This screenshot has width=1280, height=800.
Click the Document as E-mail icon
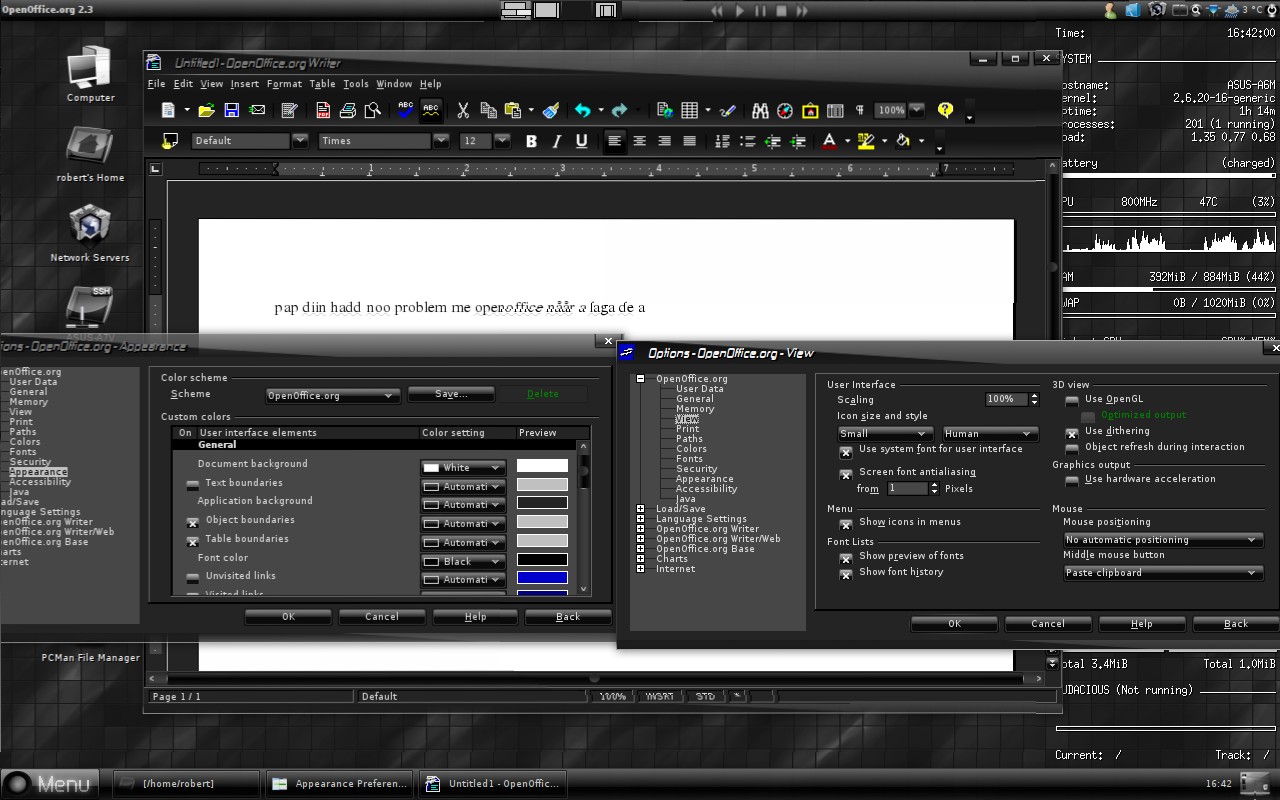pyautogui.click(x=257, y=110)
